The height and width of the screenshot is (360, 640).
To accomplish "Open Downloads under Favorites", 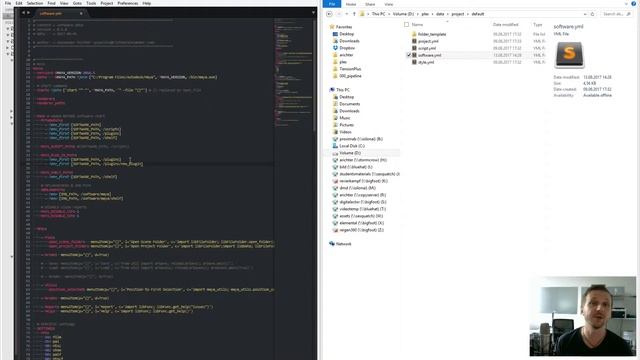I will tap(349, 41).
